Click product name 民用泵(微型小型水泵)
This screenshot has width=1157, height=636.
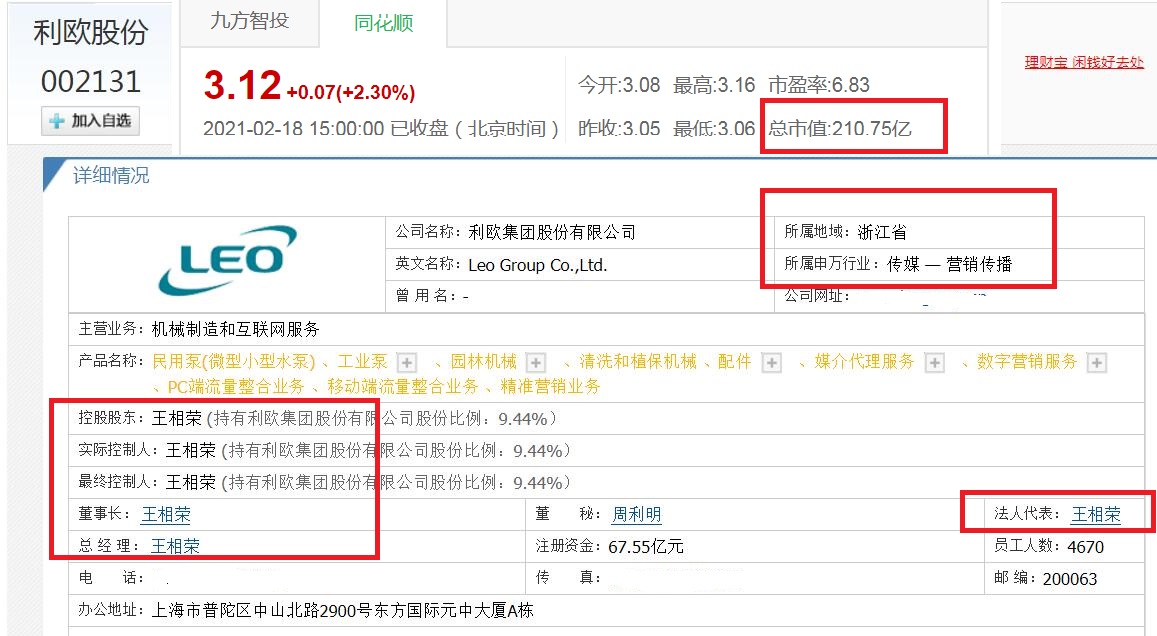click(x=234, y=362)
